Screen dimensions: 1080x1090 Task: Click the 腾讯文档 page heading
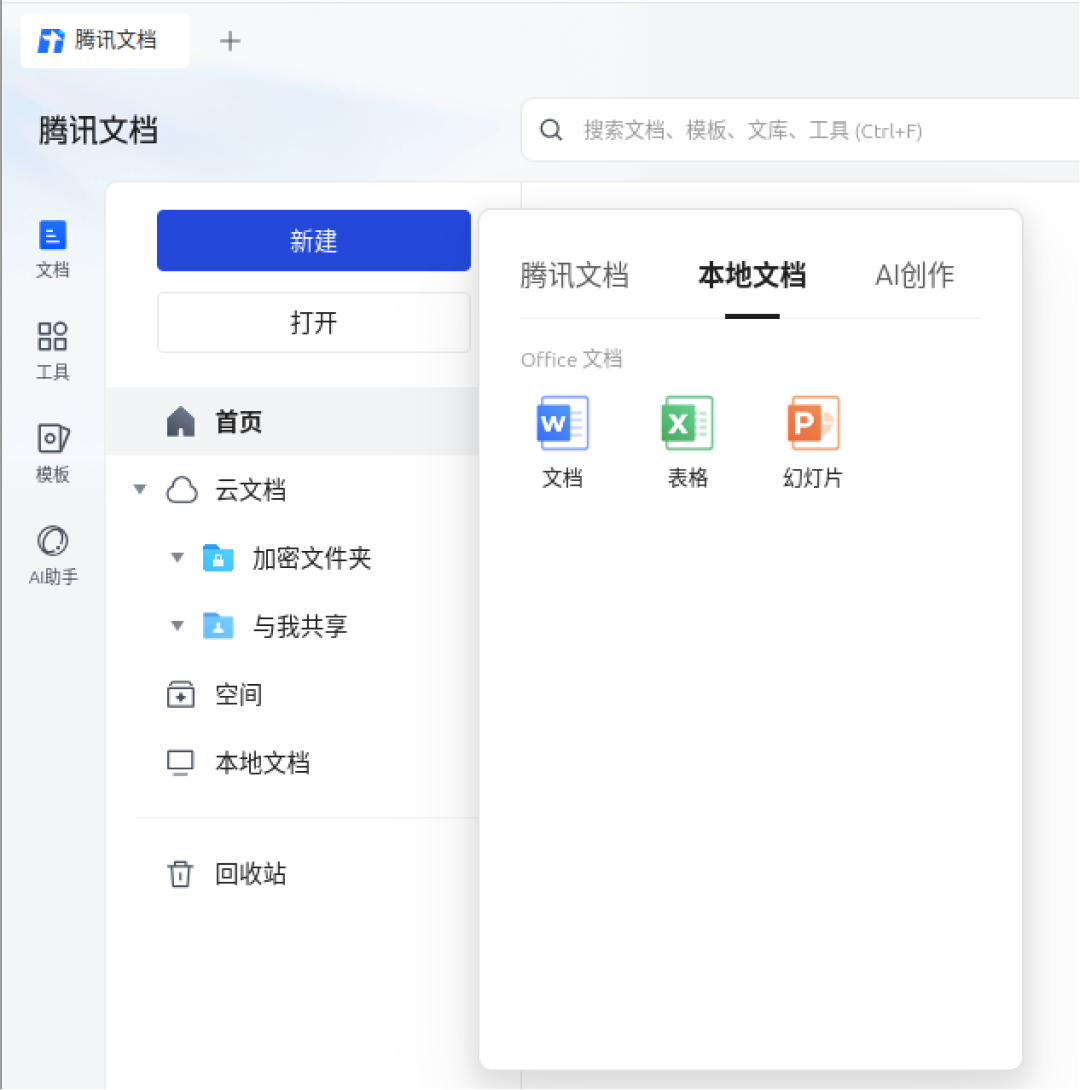tap(98, 130)
